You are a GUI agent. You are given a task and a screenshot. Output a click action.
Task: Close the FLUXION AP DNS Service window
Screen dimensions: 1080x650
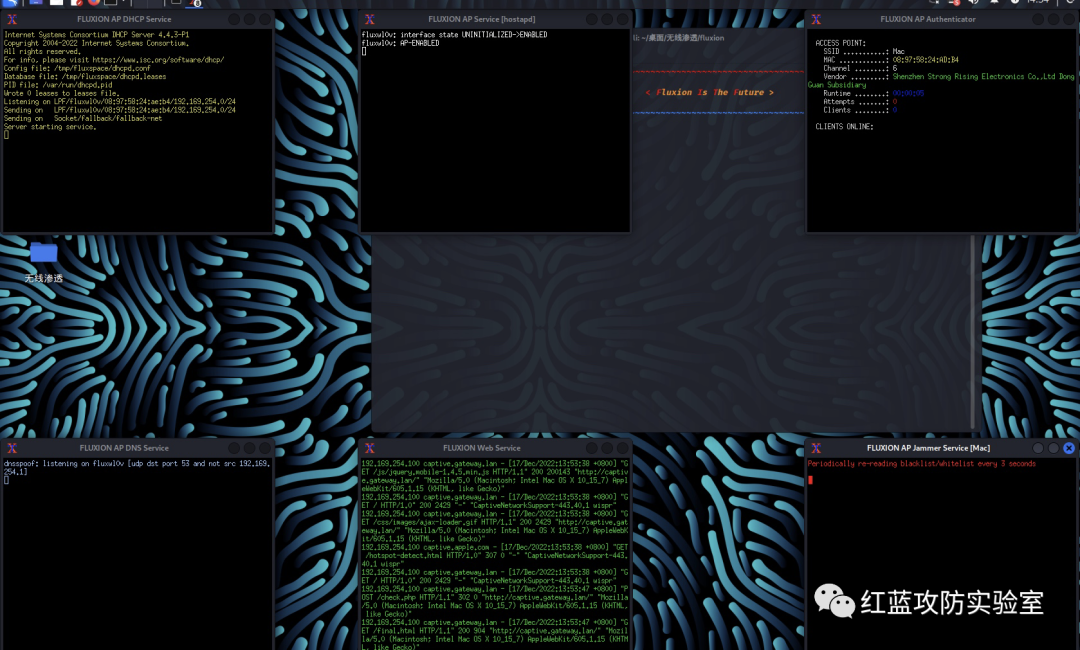pyautogui.click(x=264, y=448)
